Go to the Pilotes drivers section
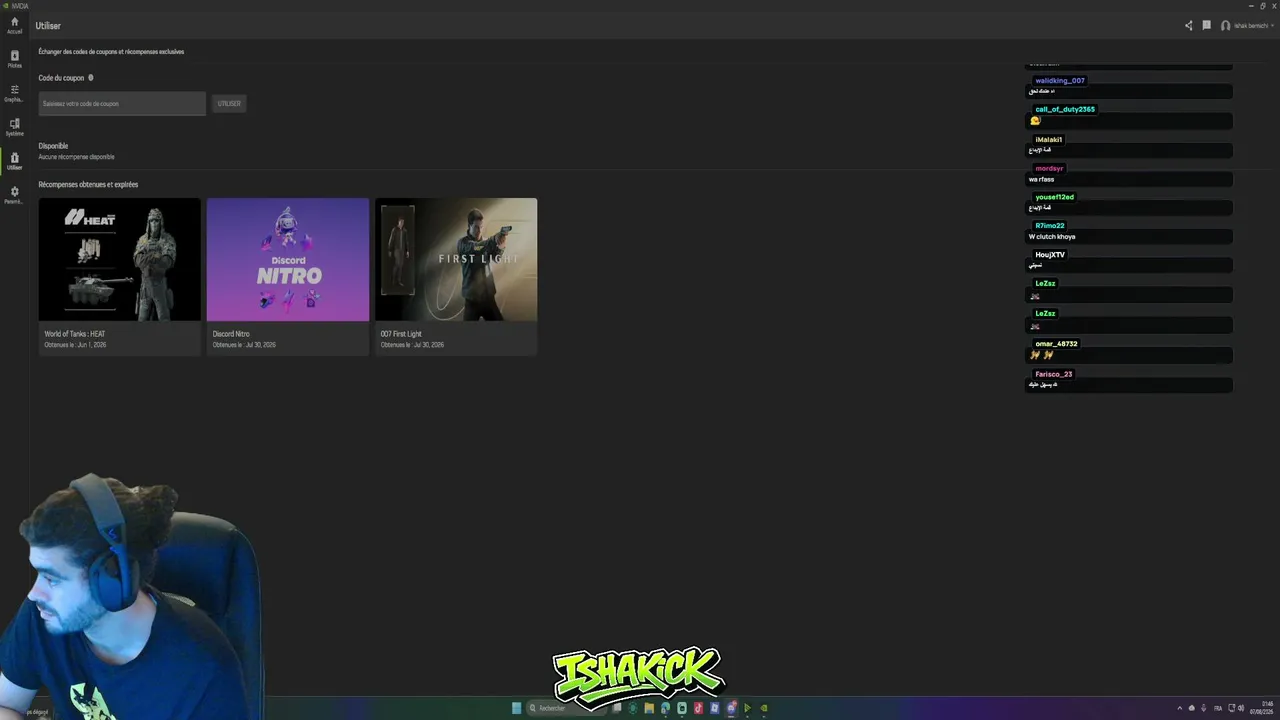The image size is (1280, 720). point(14,59)
